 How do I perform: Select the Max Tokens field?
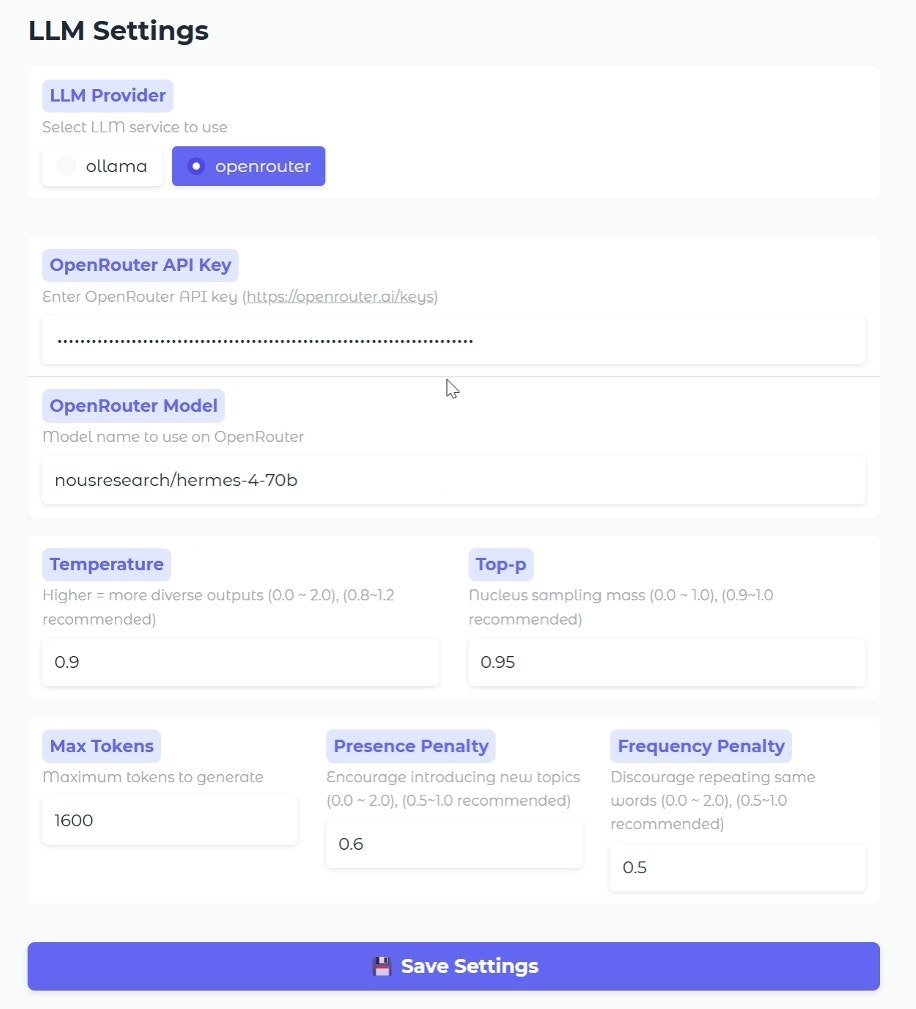(x=169, y=820)
